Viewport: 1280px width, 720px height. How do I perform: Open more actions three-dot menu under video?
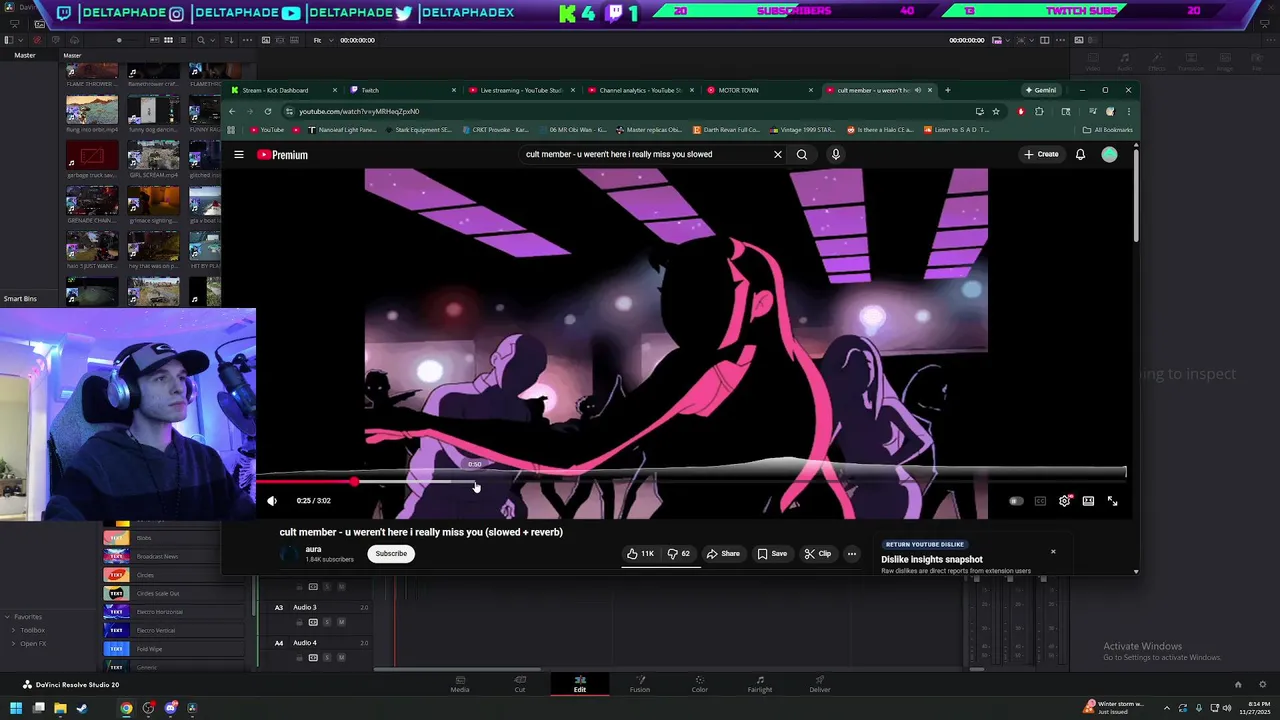click(x=852, y=553)
